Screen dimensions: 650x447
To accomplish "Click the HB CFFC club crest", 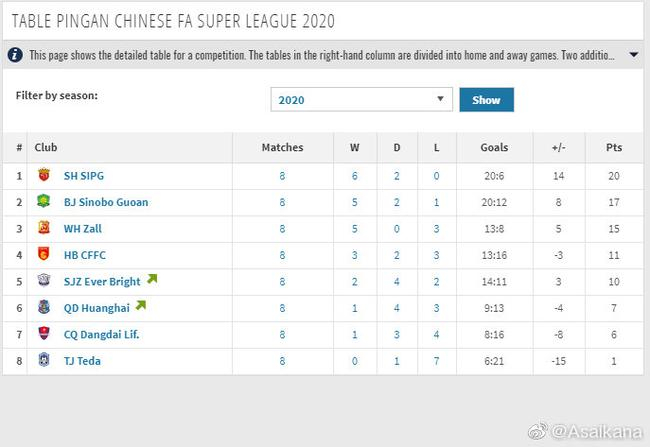I will click(42, 254).
